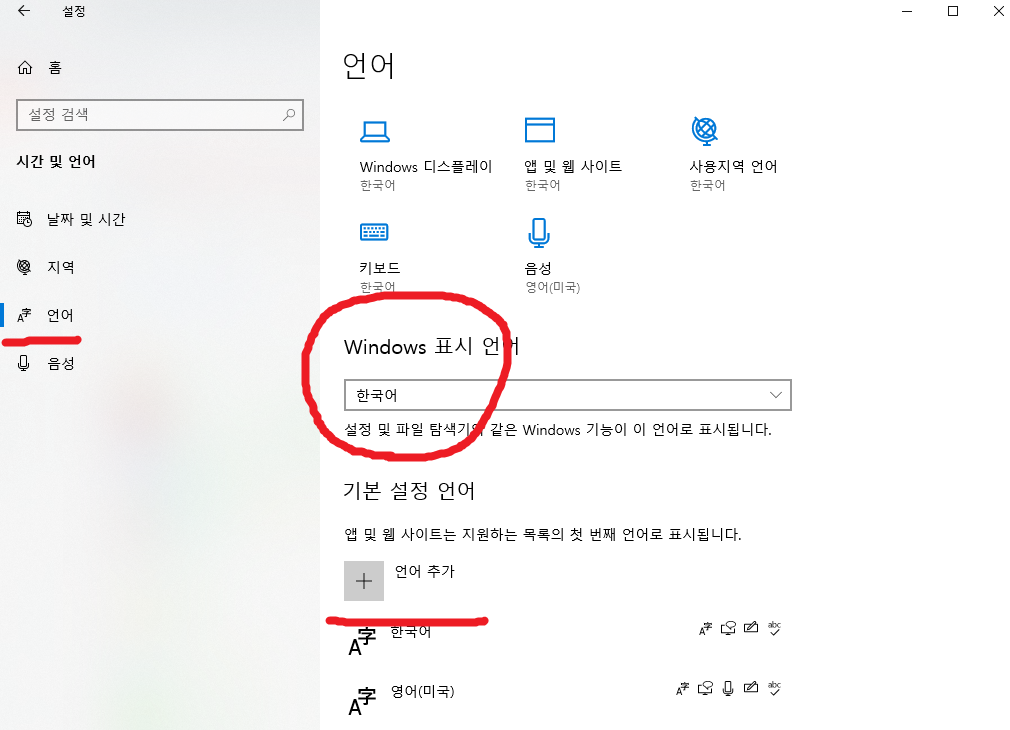Click the 기본 설정 언어 heading
Viewport: 1010px width, 730px height.
pyautogui.click(x=409, y=491)
